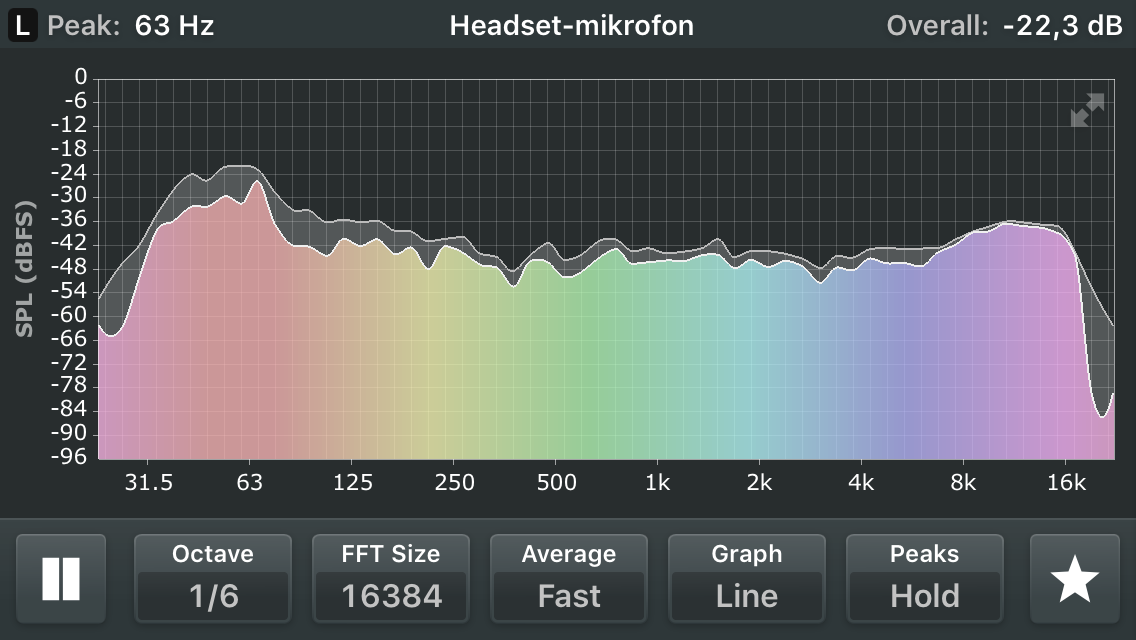The width and height of the screenshot is (1136, 640).
Task: Change the FFT Size 16384 setting
Action: [390, 578]
